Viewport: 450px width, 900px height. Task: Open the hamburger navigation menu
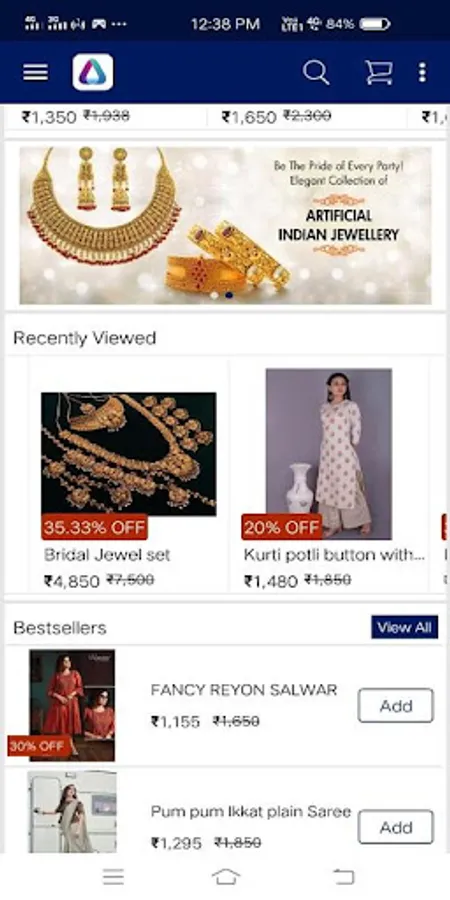tap(35, 72)
